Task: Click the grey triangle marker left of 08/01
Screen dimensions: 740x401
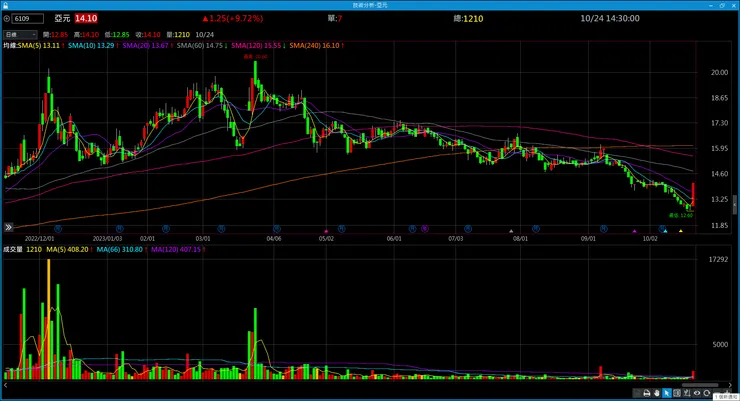Action: click(x=511, y=231)
